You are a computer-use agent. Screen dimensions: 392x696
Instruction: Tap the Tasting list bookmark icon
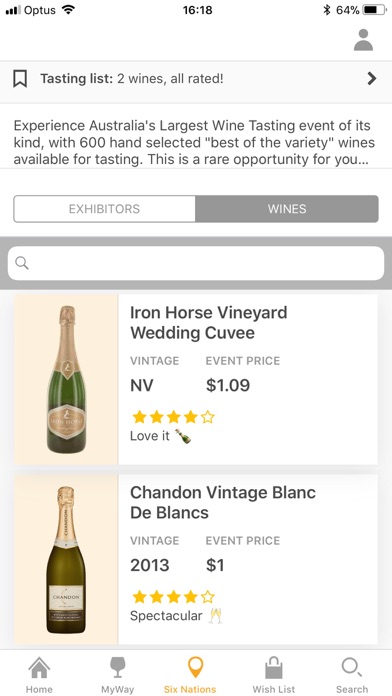tap(20, 79)
